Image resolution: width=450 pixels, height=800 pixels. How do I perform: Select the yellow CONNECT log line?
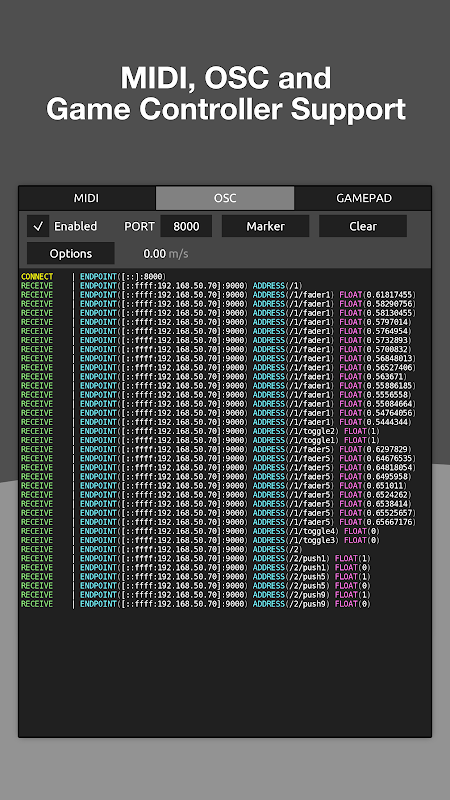point(94,277)
